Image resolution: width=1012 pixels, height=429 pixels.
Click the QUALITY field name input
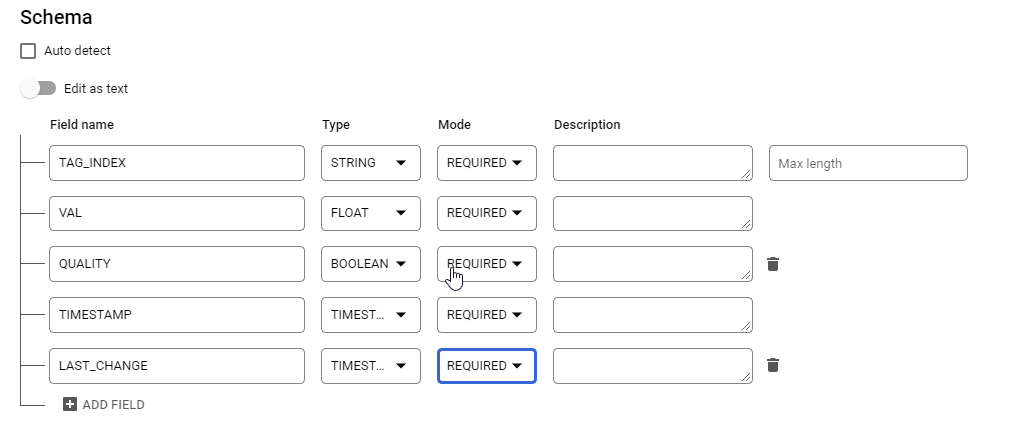pyautogui.click(x=176, y=264)
